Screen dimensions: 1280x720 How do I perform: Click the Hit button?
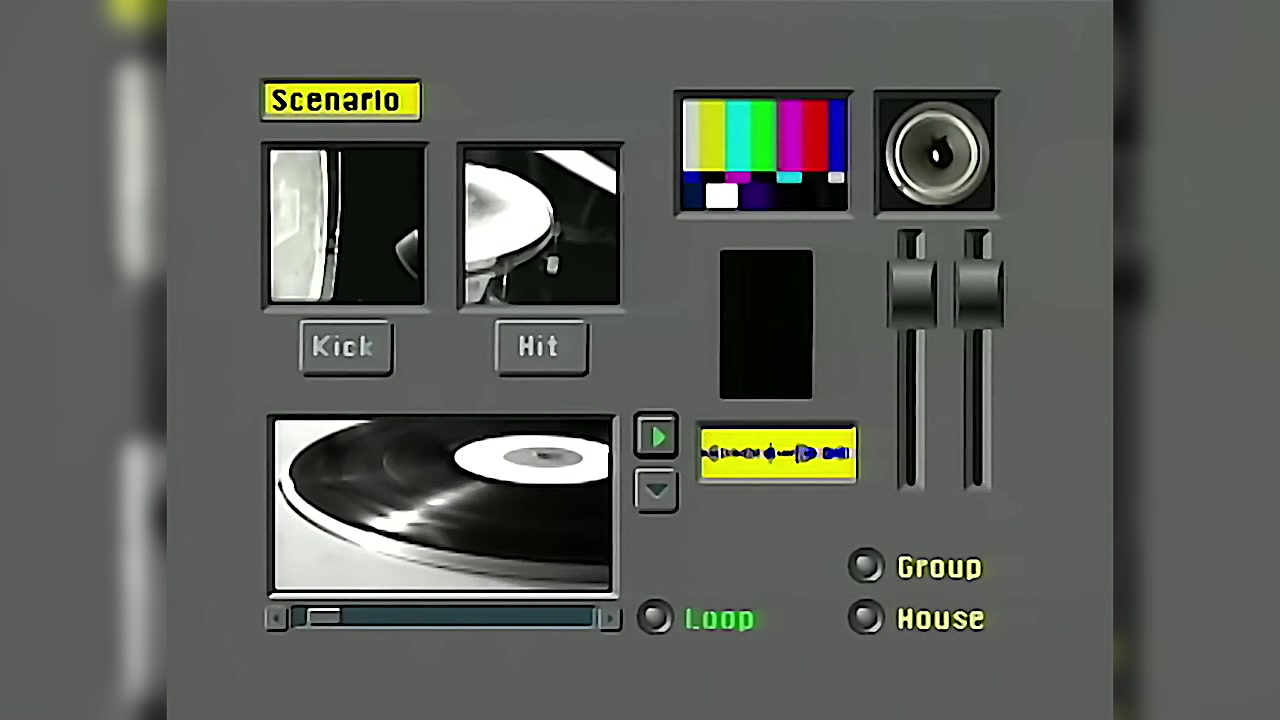pyautogui.click(x=541, y=347)
